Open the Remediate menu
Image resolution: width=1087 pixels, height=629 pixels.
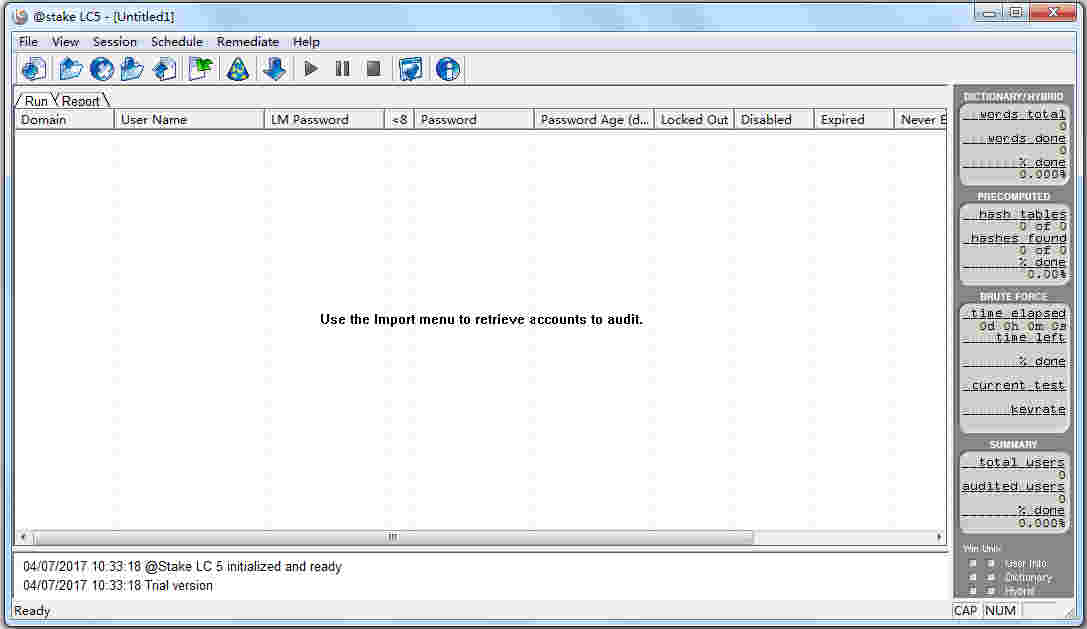pyautogui.click(x=247, y=42)
